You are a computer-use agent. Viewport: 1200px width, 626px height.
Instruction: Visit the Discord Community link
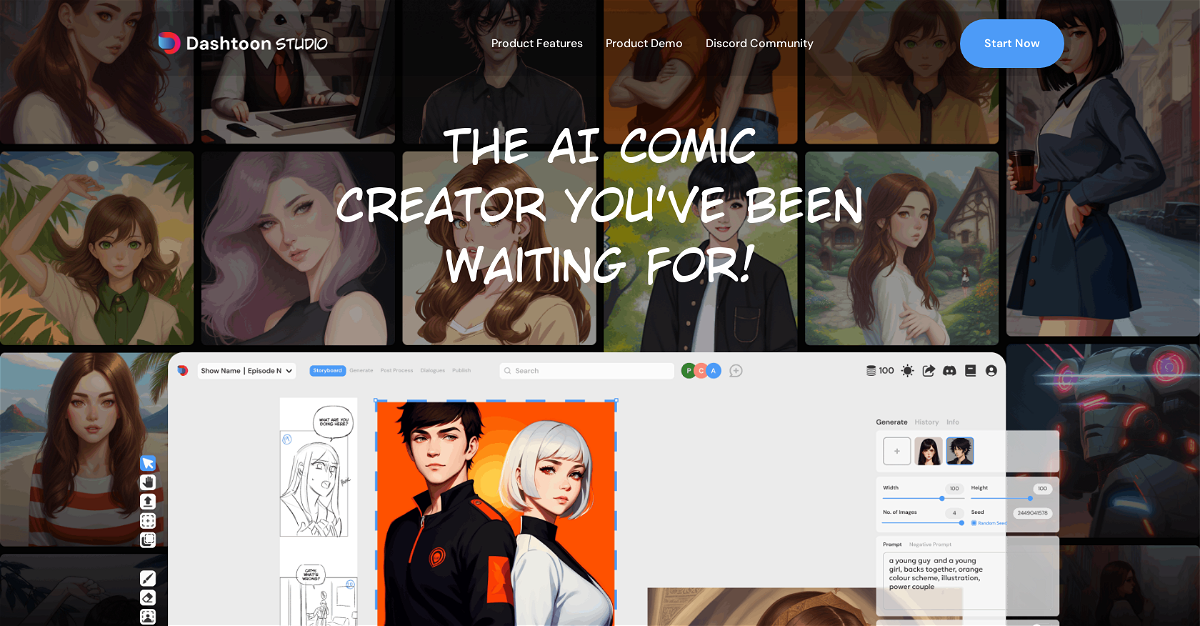(759, 43)
